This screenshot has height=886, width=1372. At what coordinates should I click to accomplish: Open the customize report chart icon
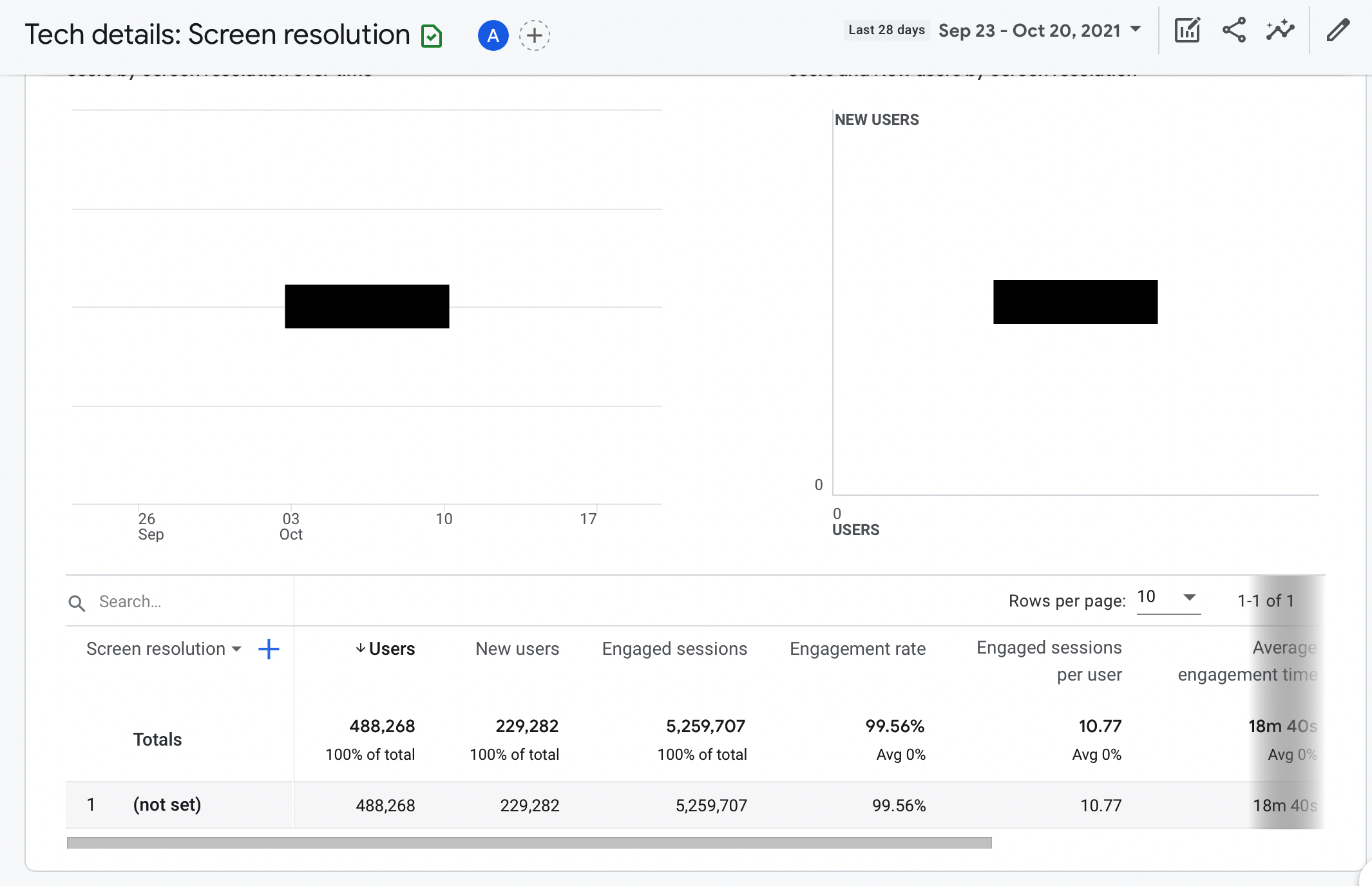tap(1186, 30)
